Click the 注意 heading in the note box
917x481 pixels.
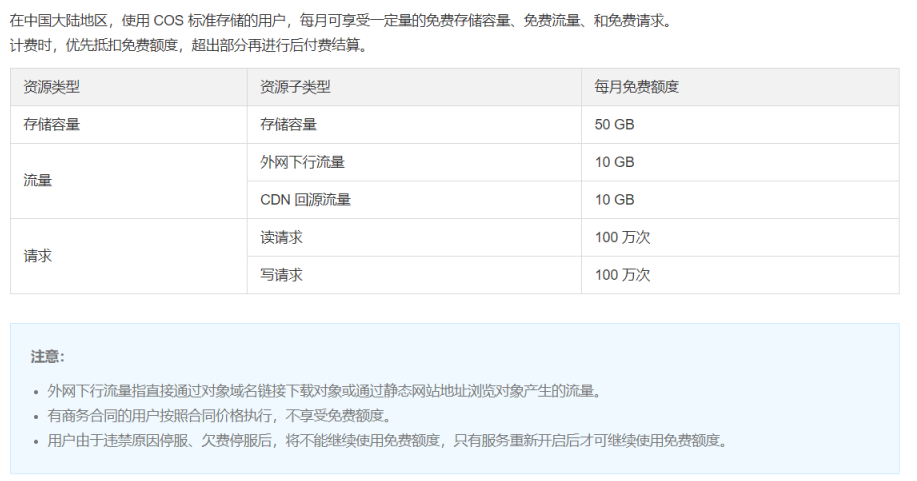tap(47, 356)
